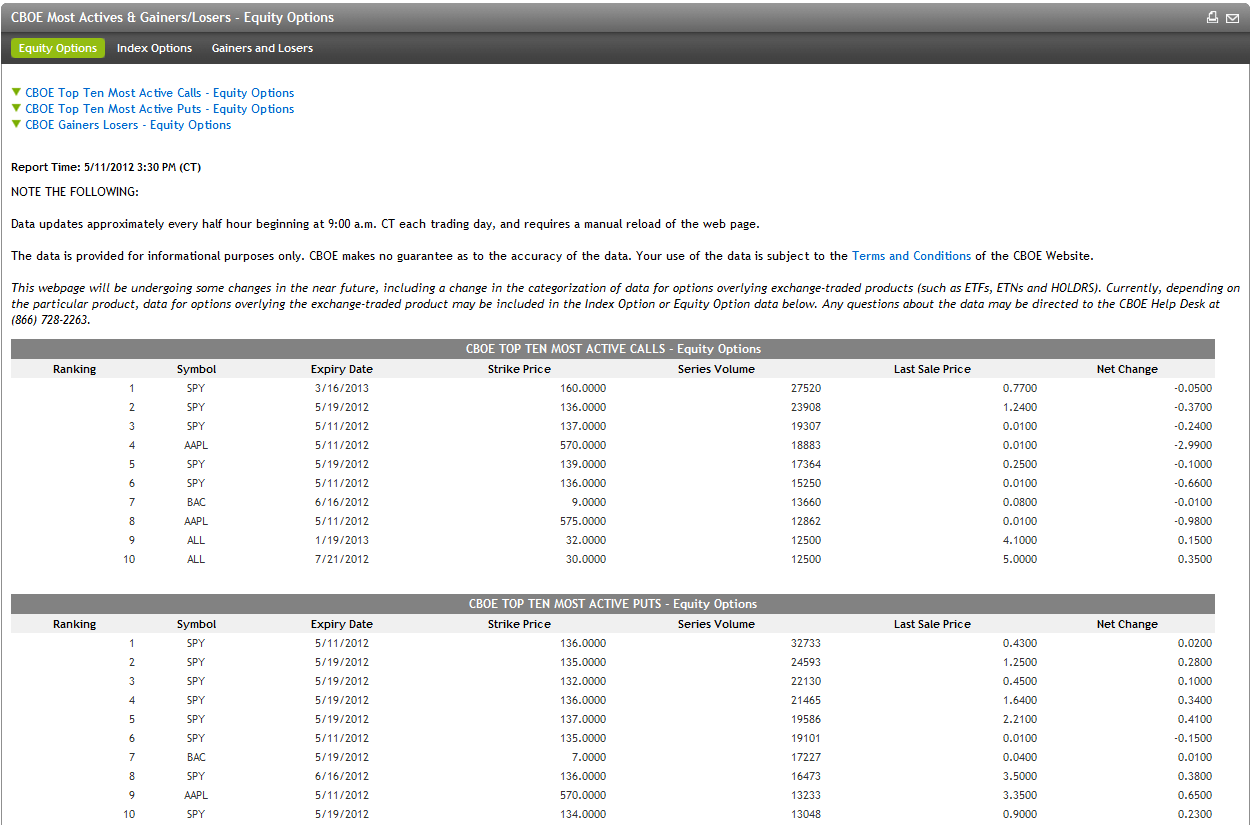Open CBOE Gainers Losers - Equity Options link
1251x825 pixels.
pyautogui.click(x=128, y=125)
